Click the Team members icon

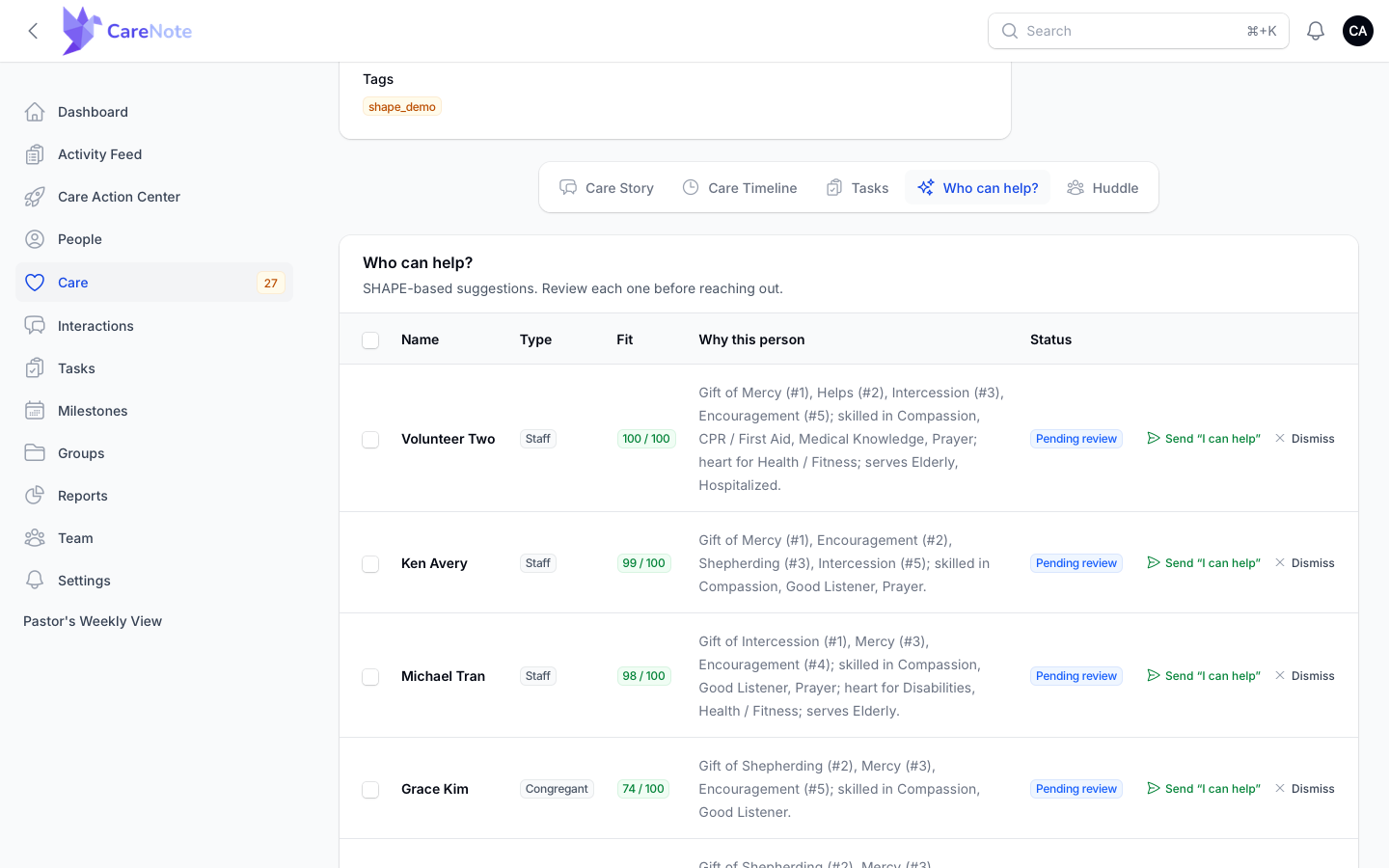[x=35, y=538]
